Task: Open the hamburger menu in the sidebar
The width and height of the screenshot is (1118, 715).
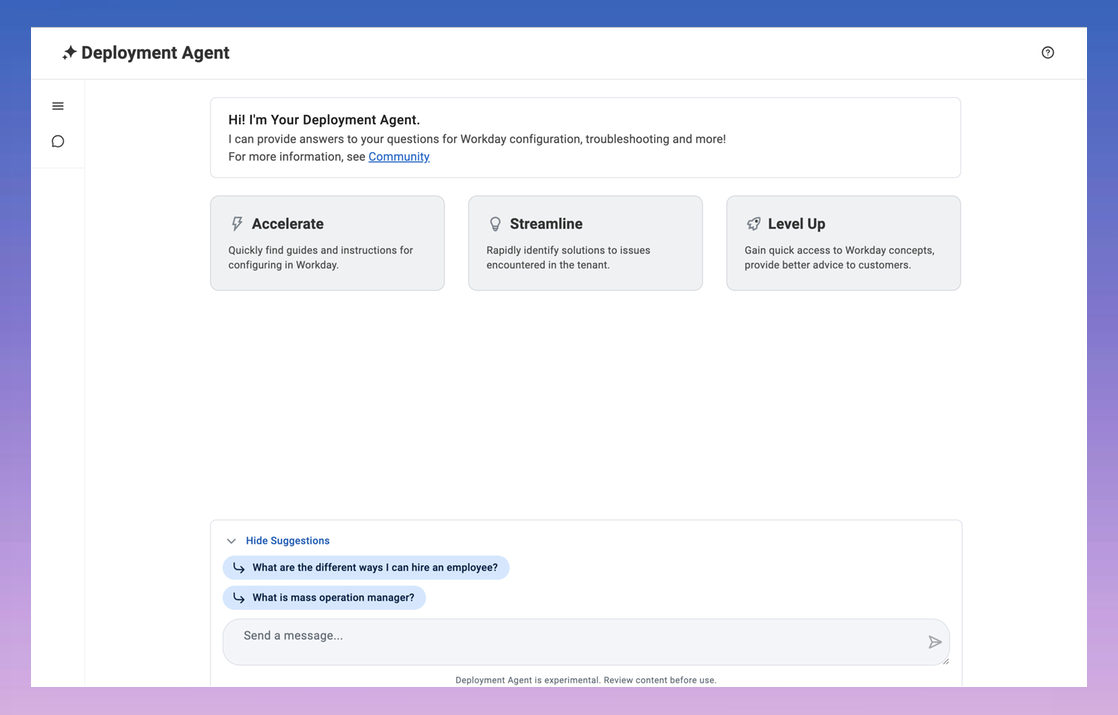Action: pyautogui.click(x=58, y=106)
